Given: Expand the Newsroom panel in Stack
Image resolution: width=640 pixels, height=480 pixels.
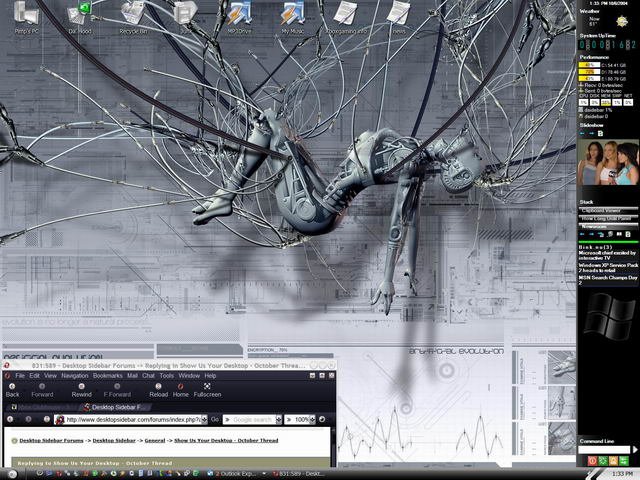Looking at the screenshot, I should (607, 226).
